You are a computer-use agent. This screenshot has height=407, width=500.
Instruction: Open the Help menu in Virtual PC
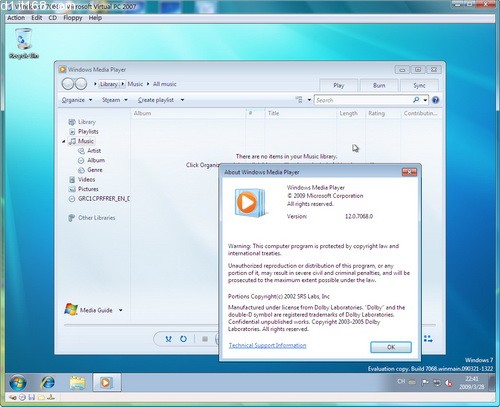pos(95,18)
